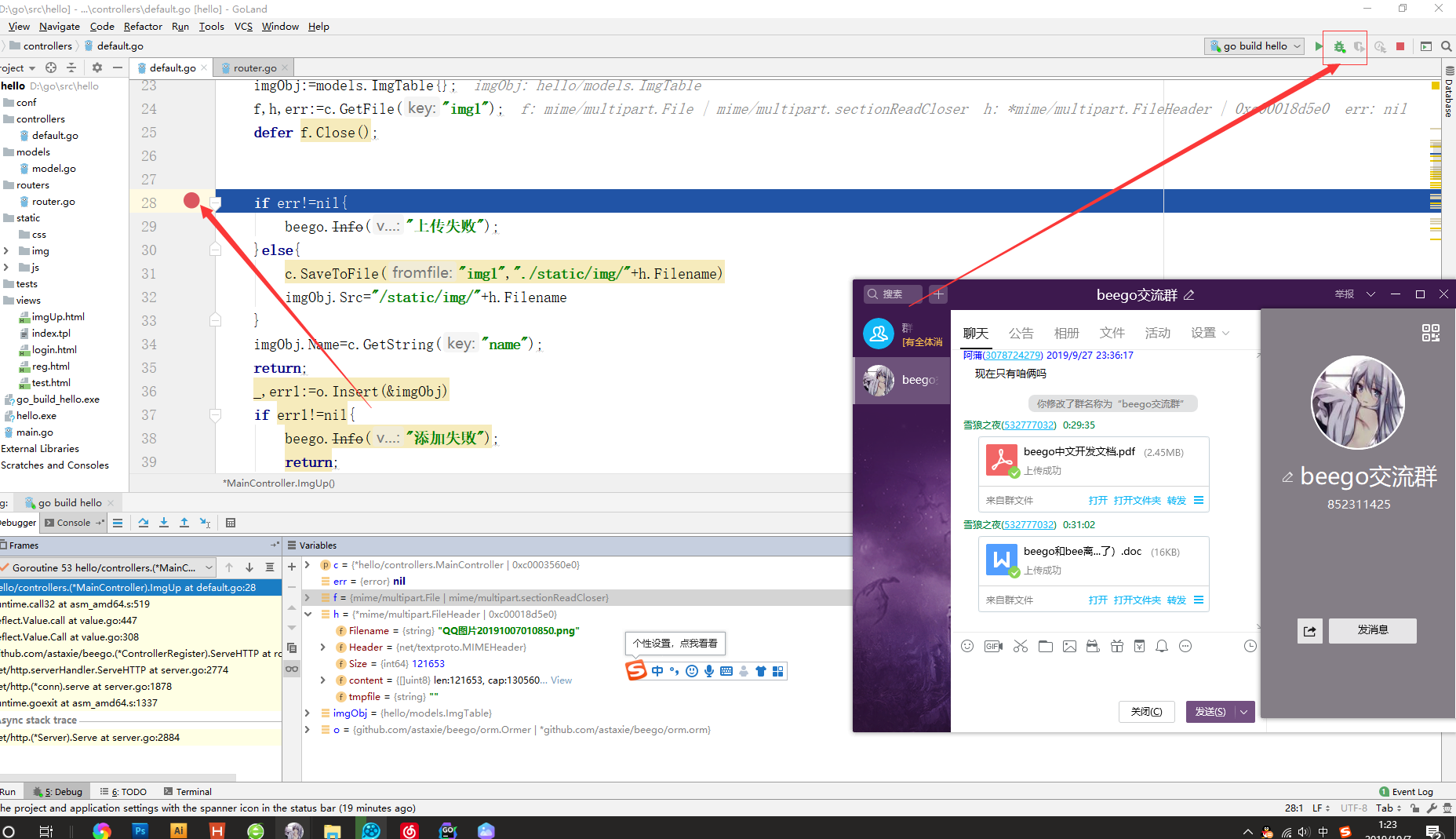Toggle the breakpoint on line 28
The width and height of the screenshot is (1456, 839).
click(191, 201)
